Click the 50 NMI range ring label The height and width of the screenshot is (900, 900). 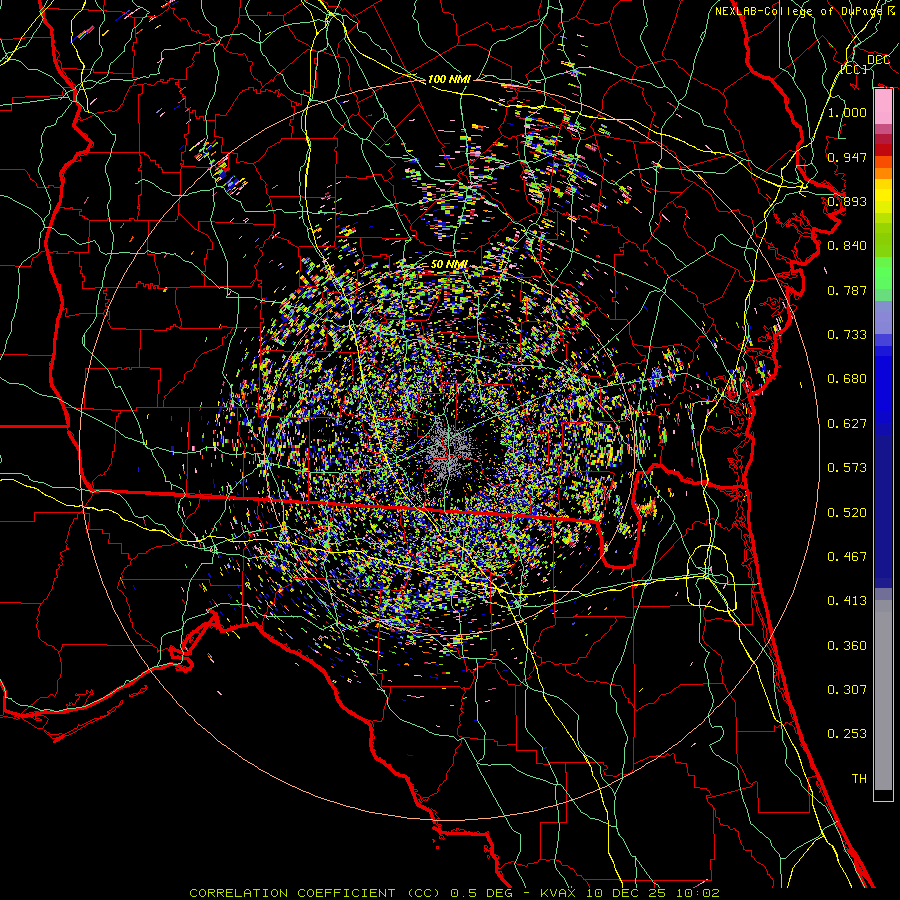[x=449, y=265]
